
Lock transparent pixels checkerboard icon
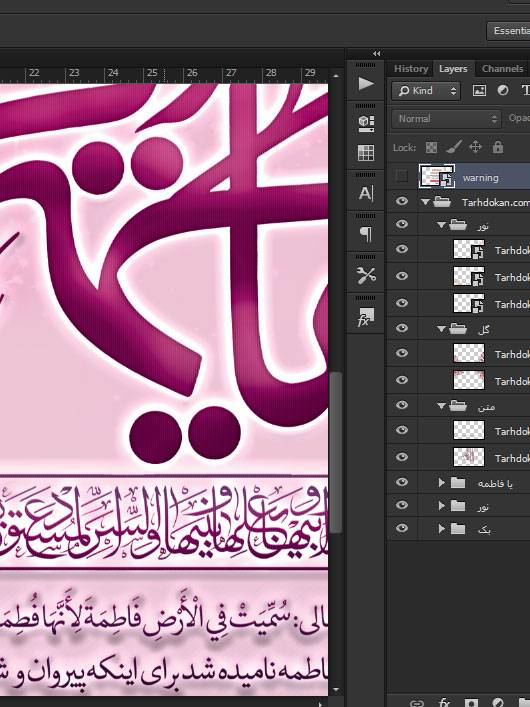431,147
